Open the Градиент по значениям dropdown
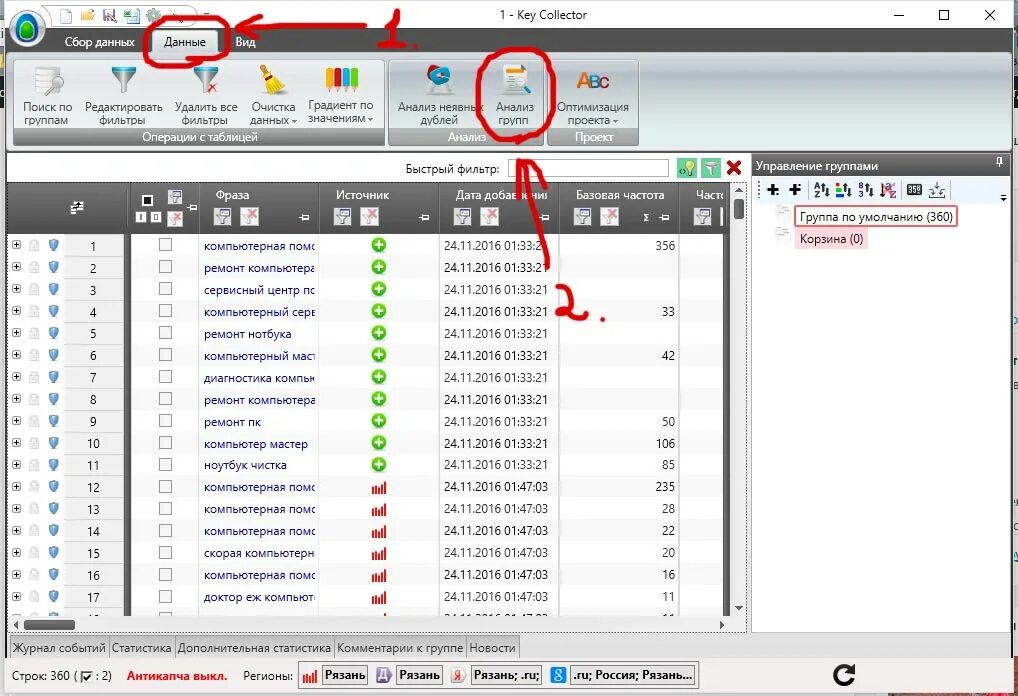The width and height of the screenshot is (1018, 696). [x=341, y=95]
